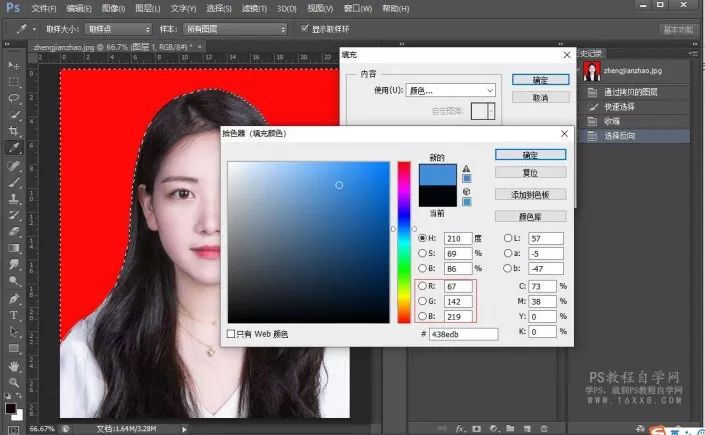
Task: Click the 添加到色板 button
Action: 531,194
